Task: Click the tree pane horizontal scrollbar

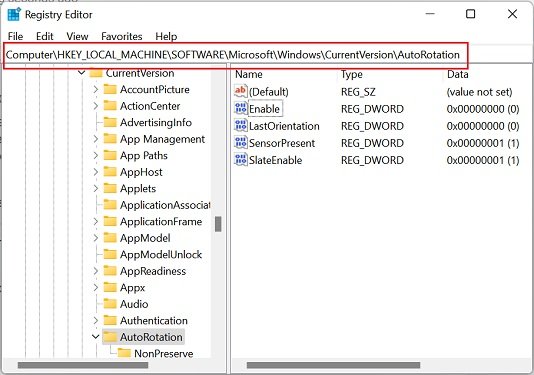Action: (x=83, y=365)
